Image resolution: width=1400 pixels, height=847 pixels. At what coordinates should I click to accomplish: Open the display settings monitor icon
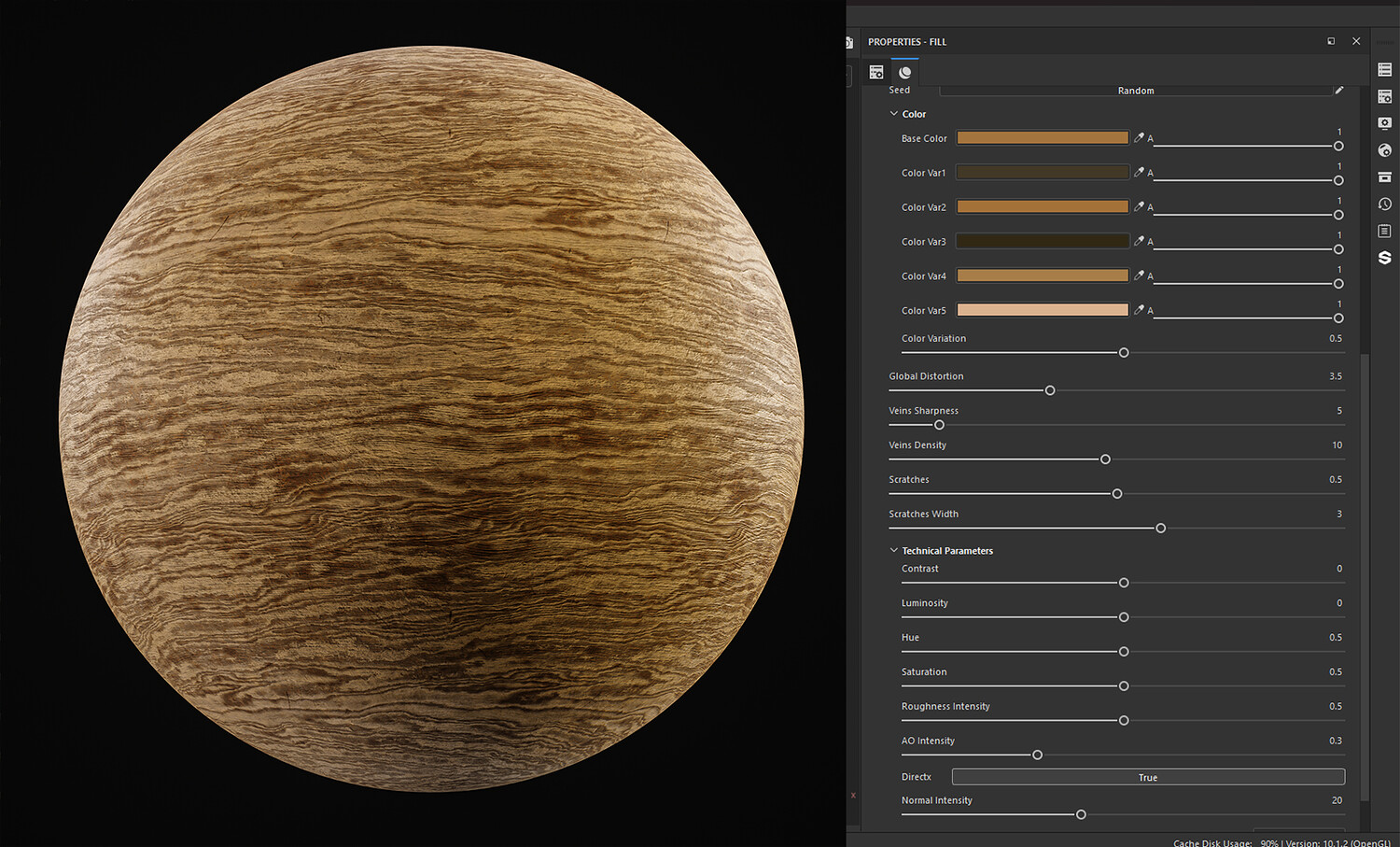pyautogui.click(x=1384, y=123)
